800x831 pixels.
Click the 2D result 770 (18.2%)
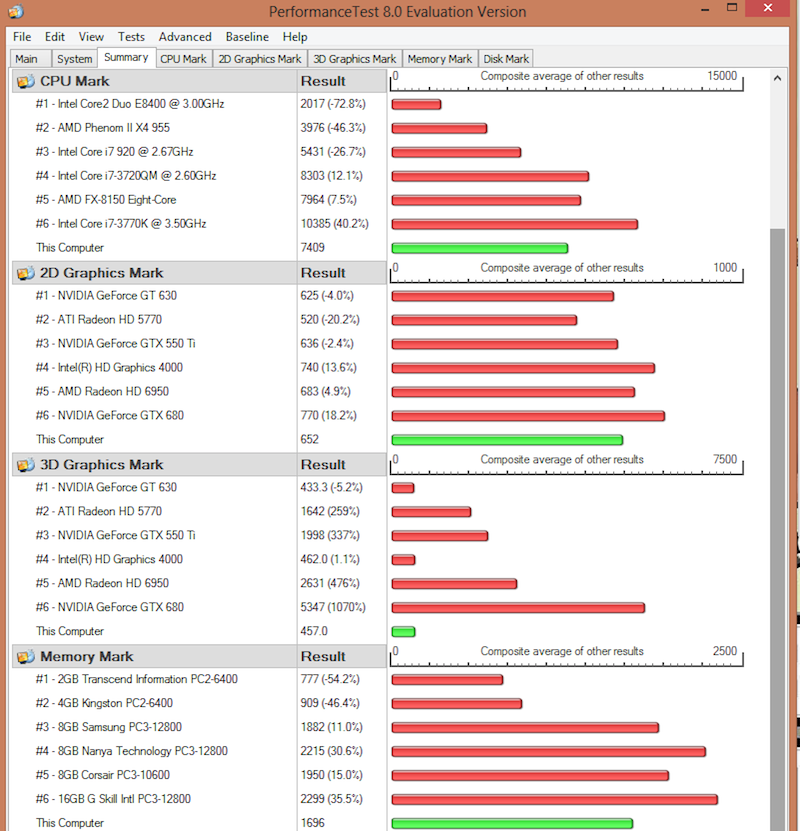pyautogui.click(x=328, y=416)
